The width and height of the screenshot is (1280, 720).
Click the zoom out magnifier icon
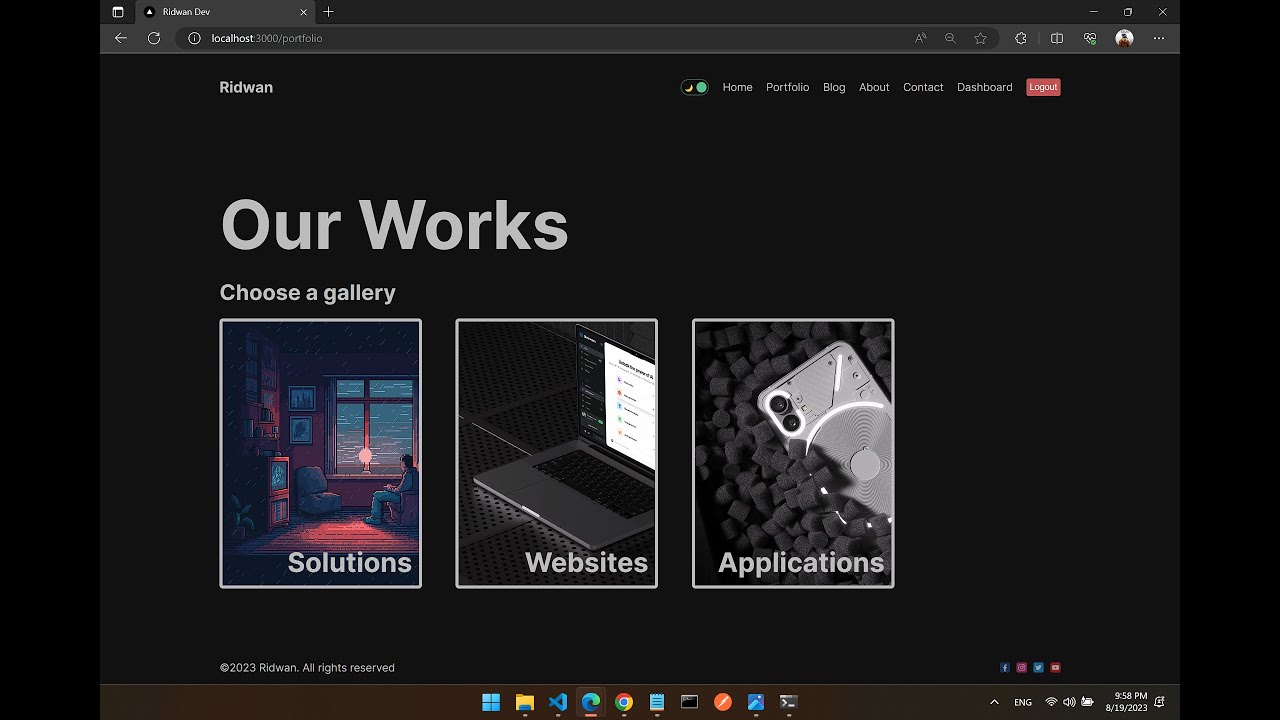pos(950,38)
